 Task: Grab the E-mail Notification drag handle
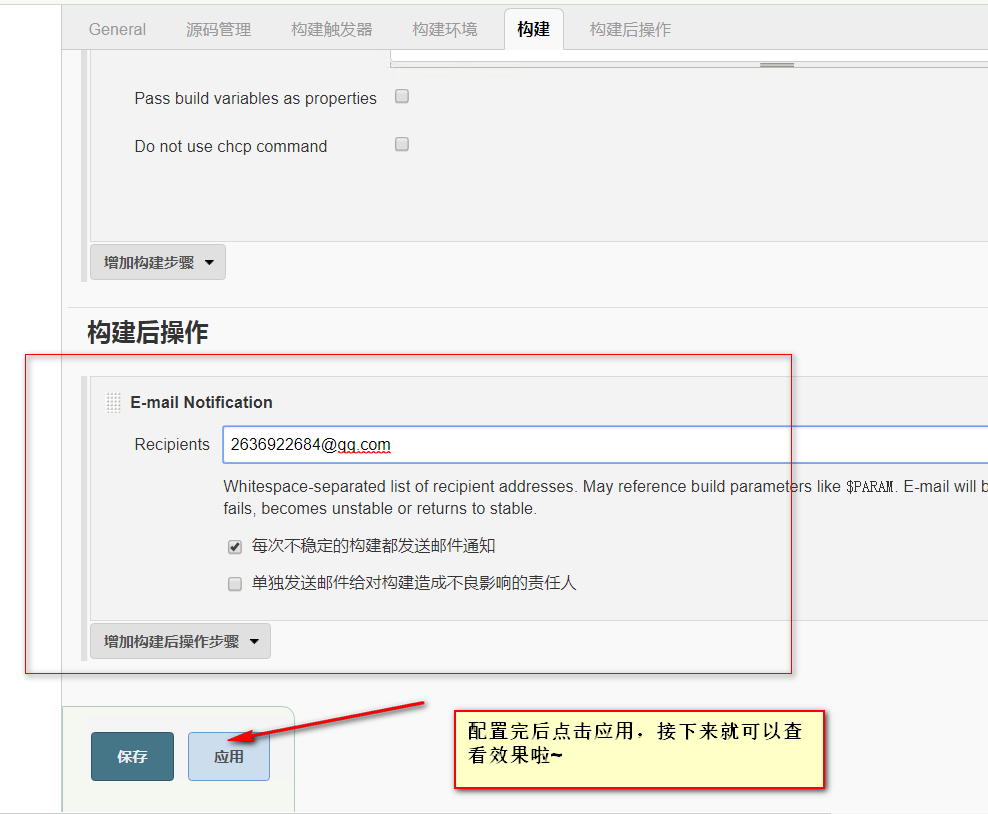(x=113, y=403)
